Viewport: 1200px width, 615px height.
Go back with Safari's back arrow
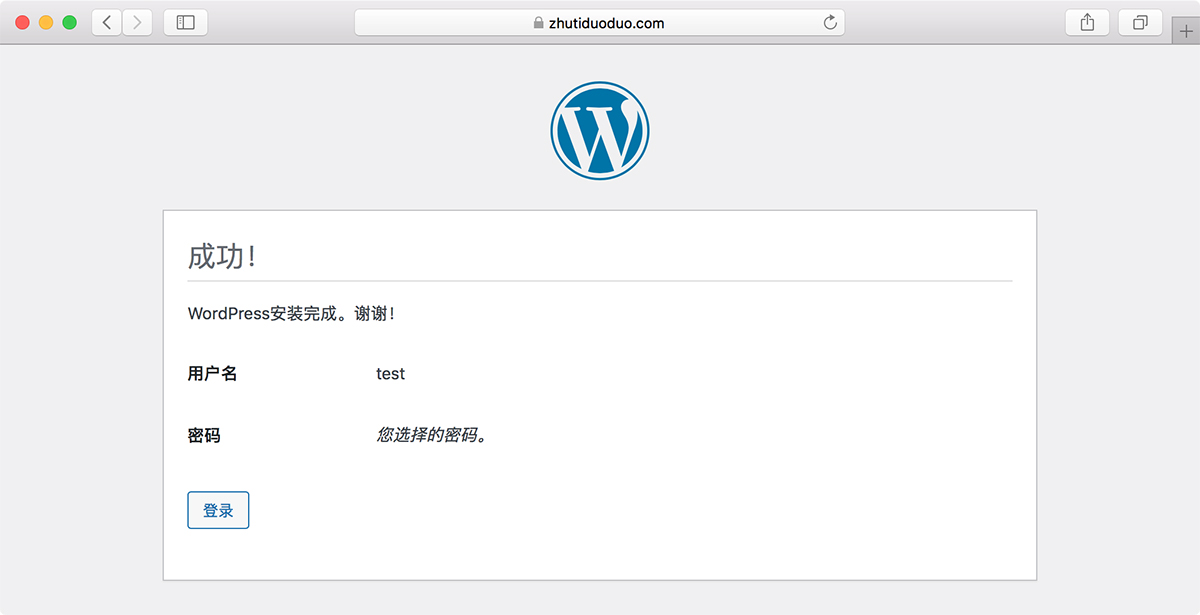pyautogui.click(x=107, y=22)
